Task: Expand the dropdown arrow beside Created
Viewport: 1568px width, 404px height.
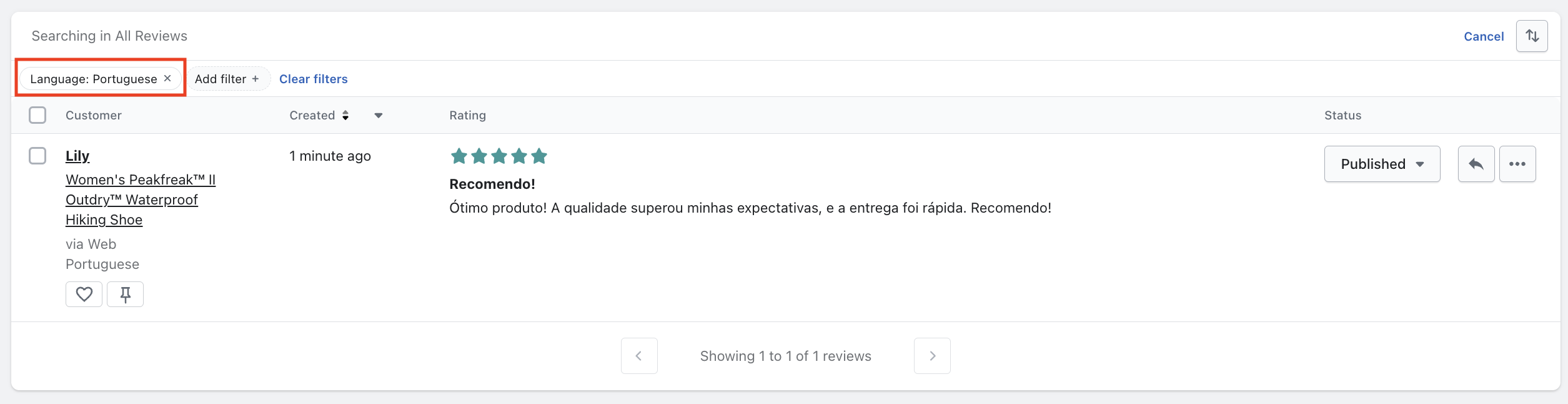Action: [378, 115]
